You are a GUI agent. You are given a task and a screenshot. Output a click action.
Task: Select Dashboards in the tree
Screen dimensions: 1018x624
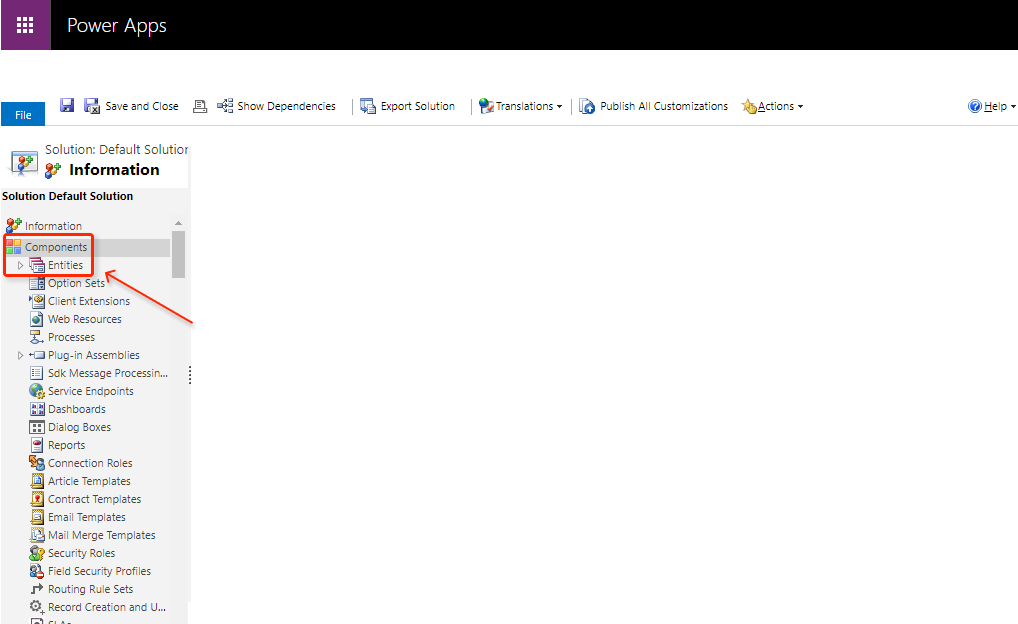[77, 409]
